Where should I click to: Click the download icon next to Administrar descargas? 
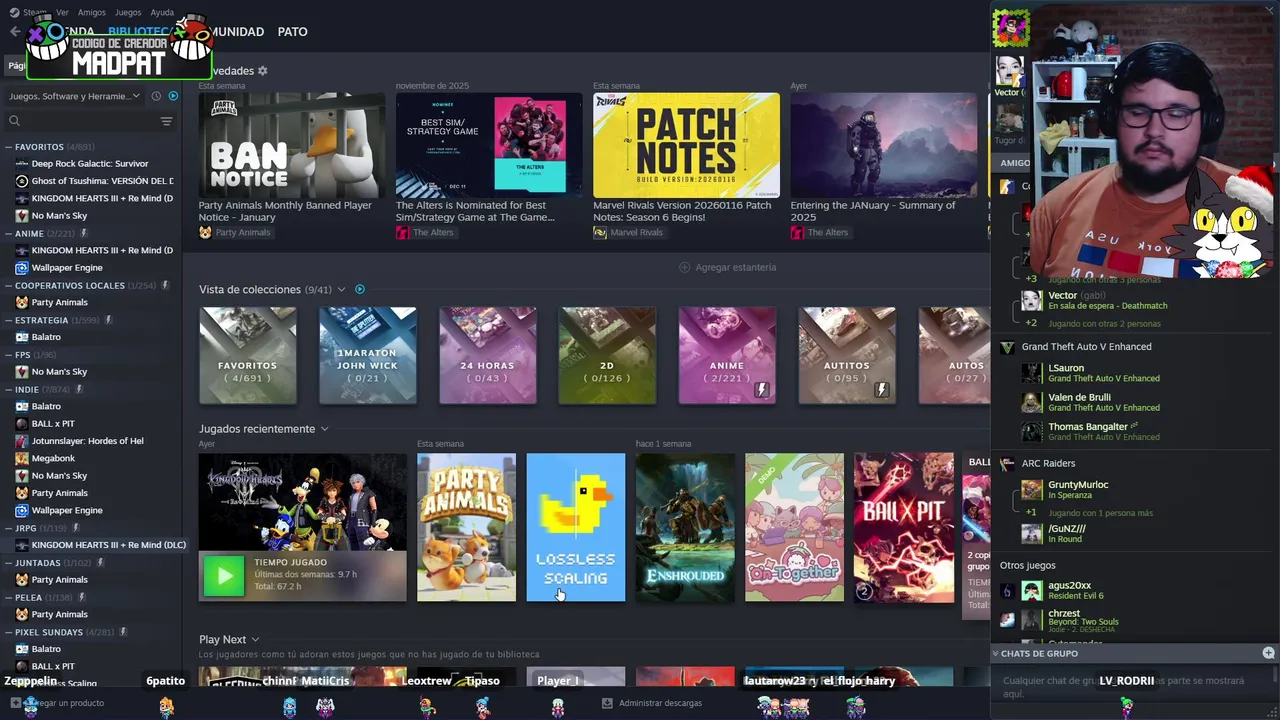[x=607, y=703]
